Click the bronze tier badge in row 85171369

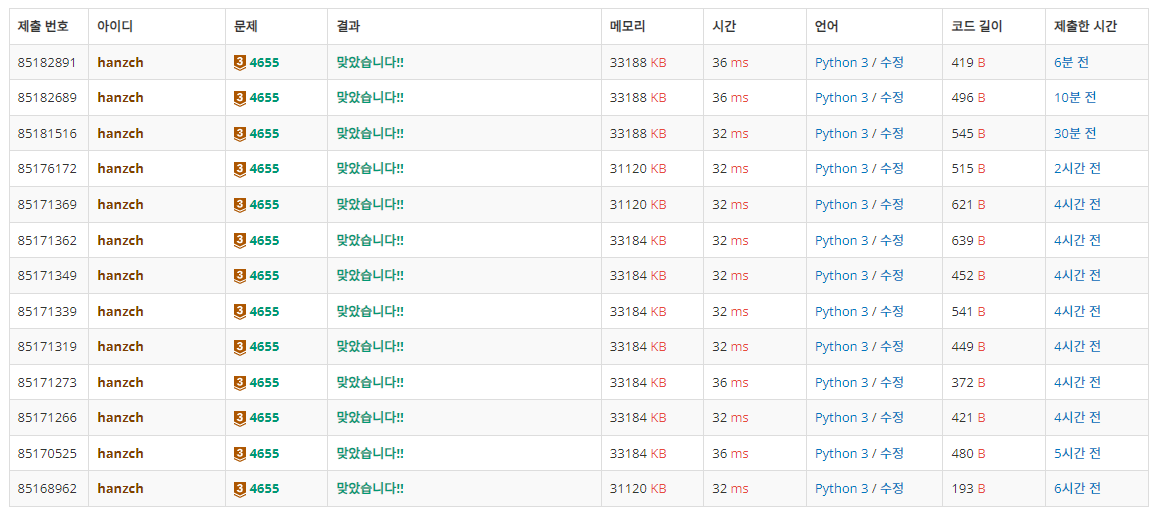(x=240, y=204)
